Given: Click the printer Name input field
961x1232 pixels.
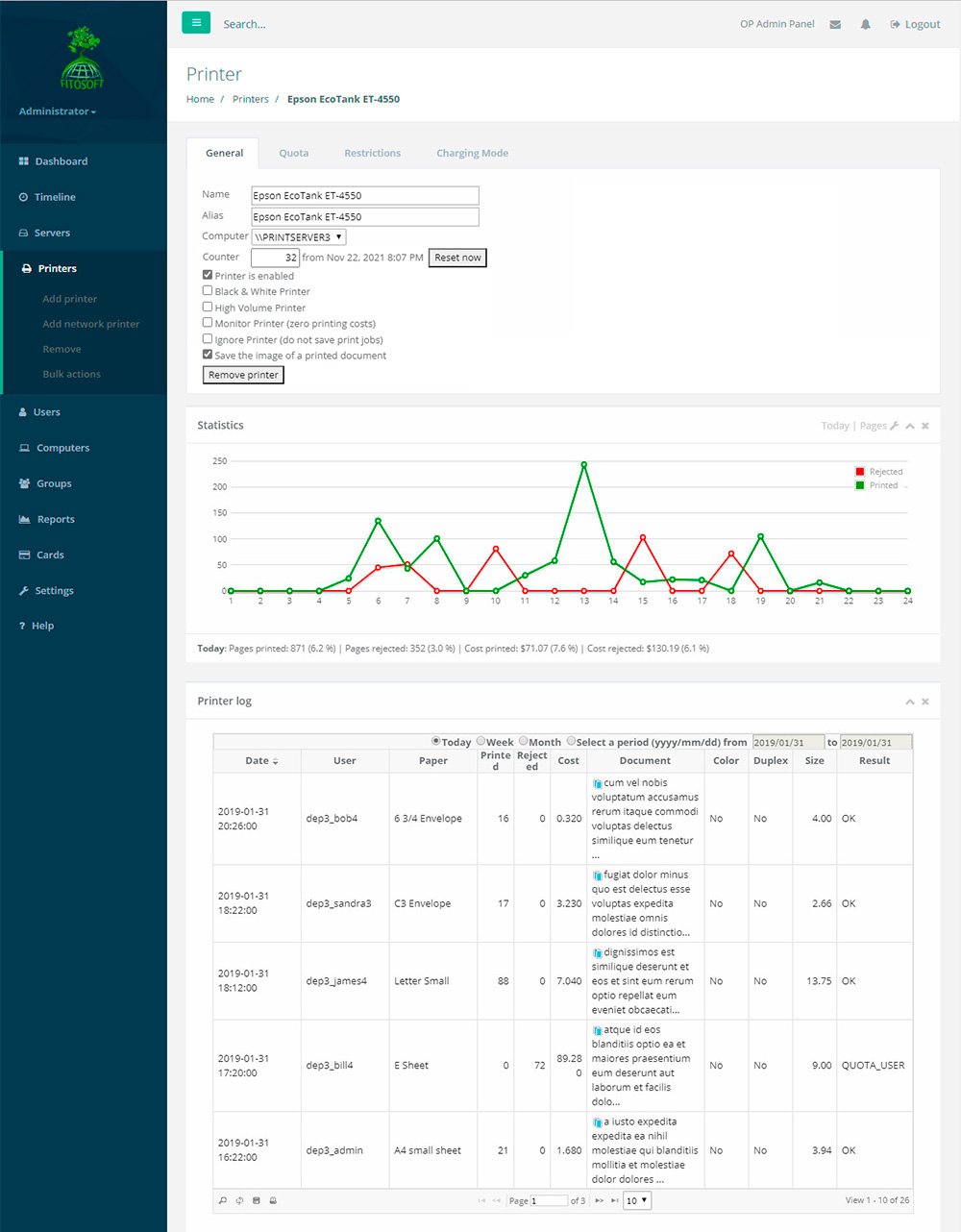Looking at the screenshot, I should click(365, 195).
